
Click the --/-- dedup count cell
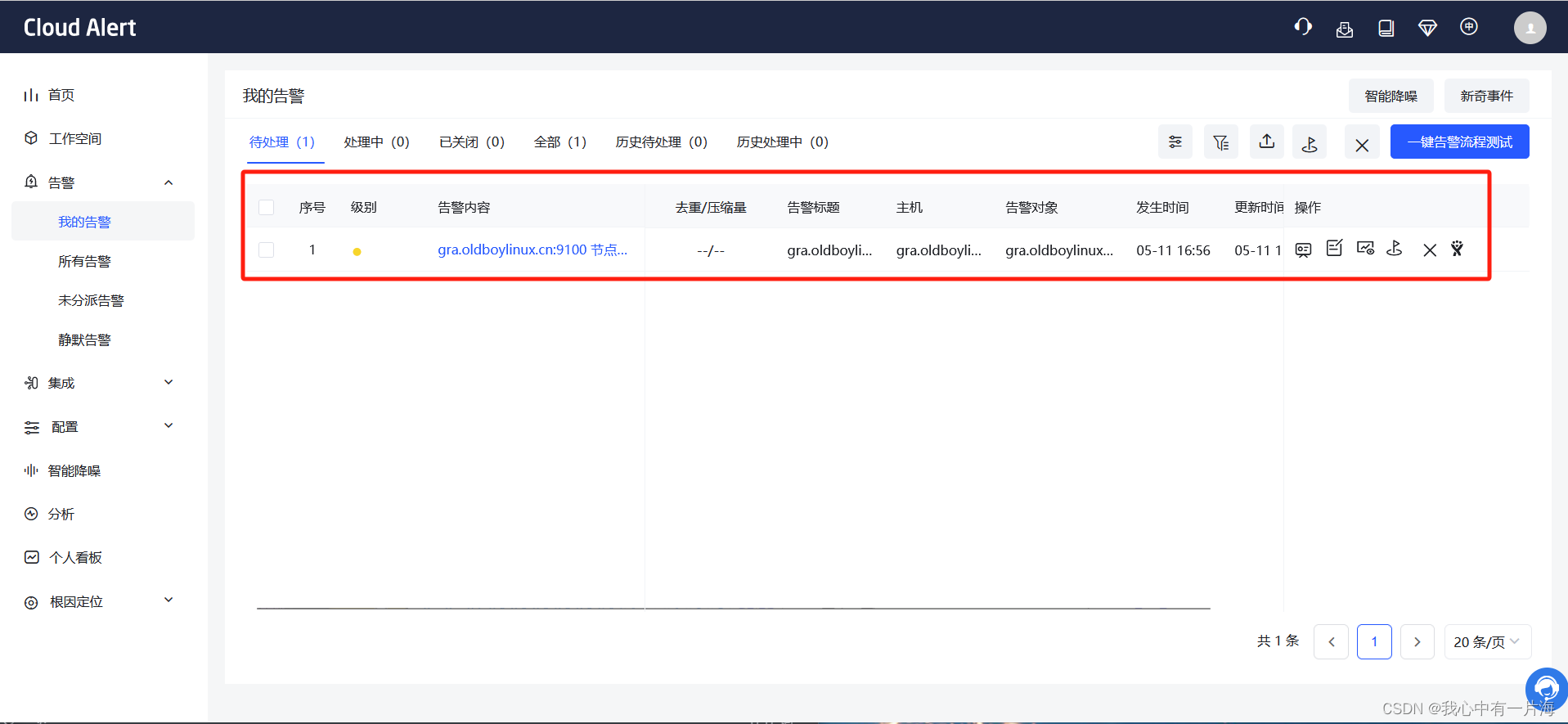coord(711,250)
